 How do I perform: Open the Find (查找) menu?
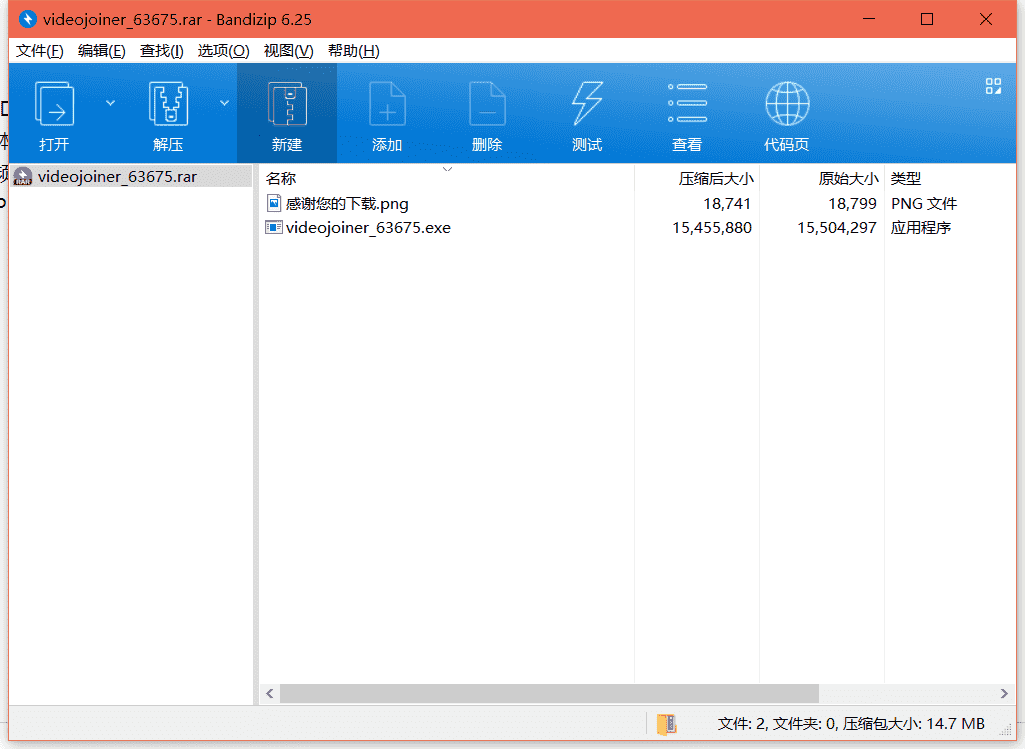click(x=161, y=51)
